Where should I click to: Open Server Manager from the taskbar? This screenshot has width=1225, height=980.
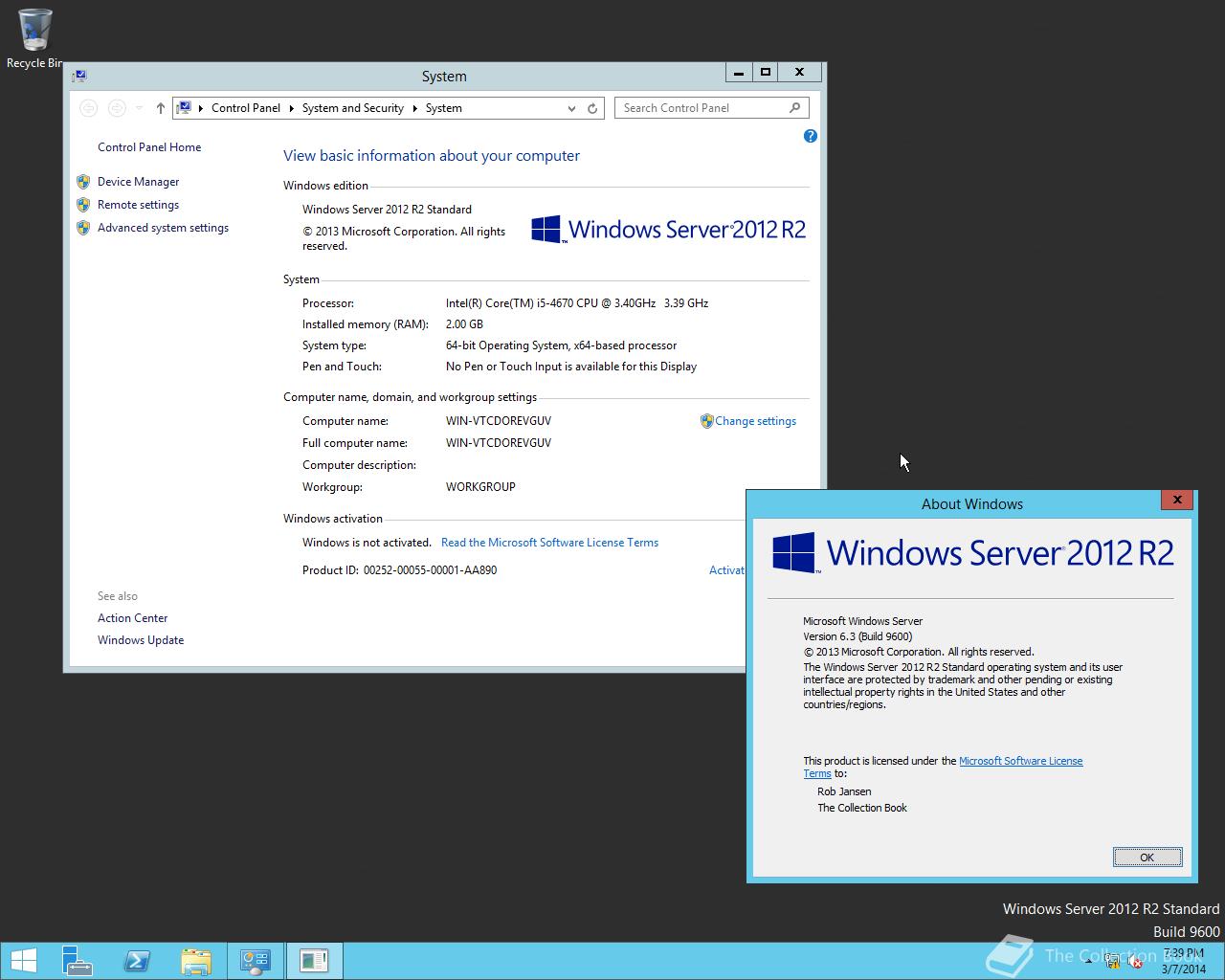[78, 961]
